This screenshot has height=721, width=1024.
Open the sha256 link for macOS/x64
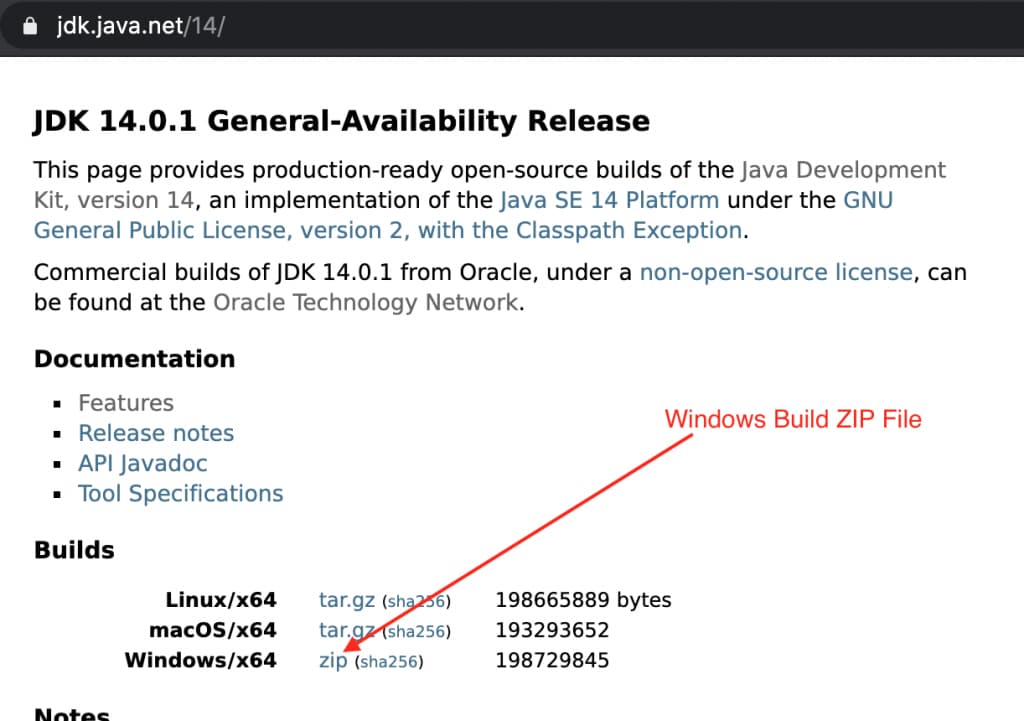pyautogui.click(x=417, y=631)
